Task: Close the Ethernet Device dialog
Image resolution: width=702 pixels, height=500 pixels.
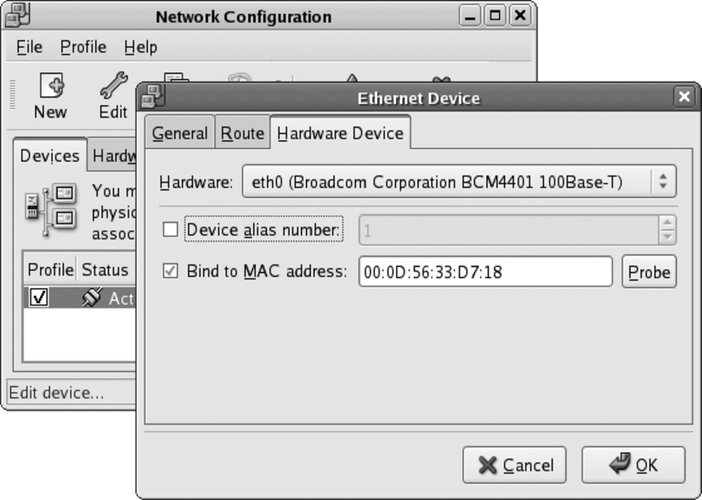Action: 684,97
